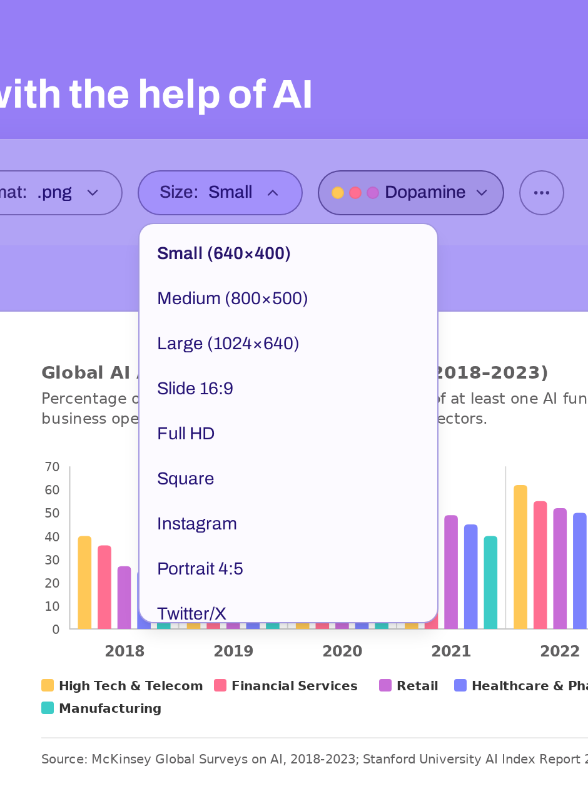588x796 pixels.
Task: Choose the Slide 16:9 size
Action: click(x=288, y=388)
